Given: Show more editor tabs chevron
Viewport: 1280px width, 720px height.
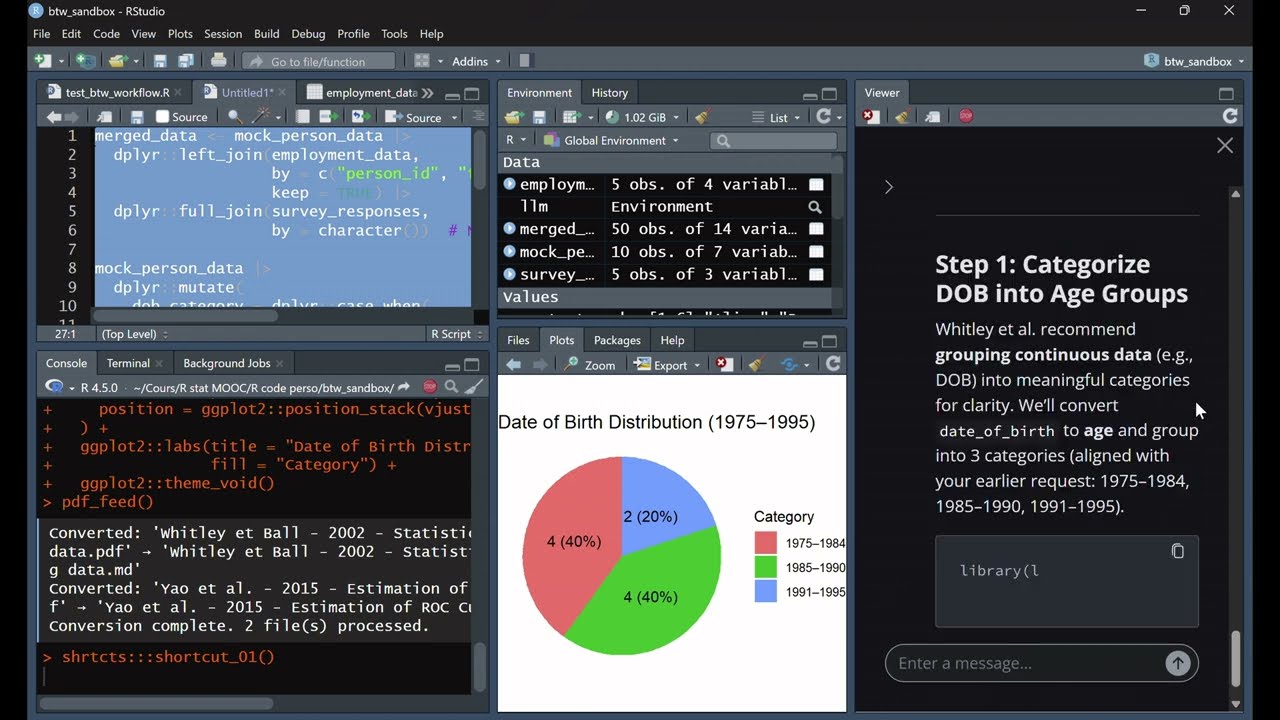Looking at the screenshot, I should (x=428, y=93).
